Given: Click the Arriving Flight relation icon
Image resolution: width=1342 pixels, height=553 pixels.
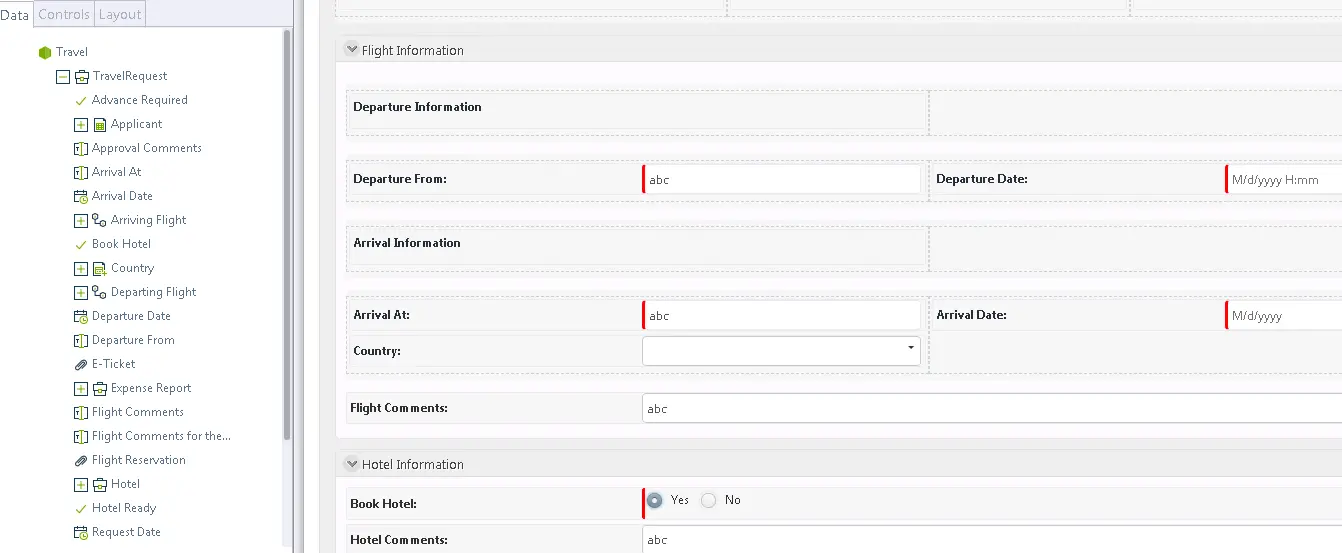Looking at the screenshot, I should pyautogui.click(x=100, y=220).
